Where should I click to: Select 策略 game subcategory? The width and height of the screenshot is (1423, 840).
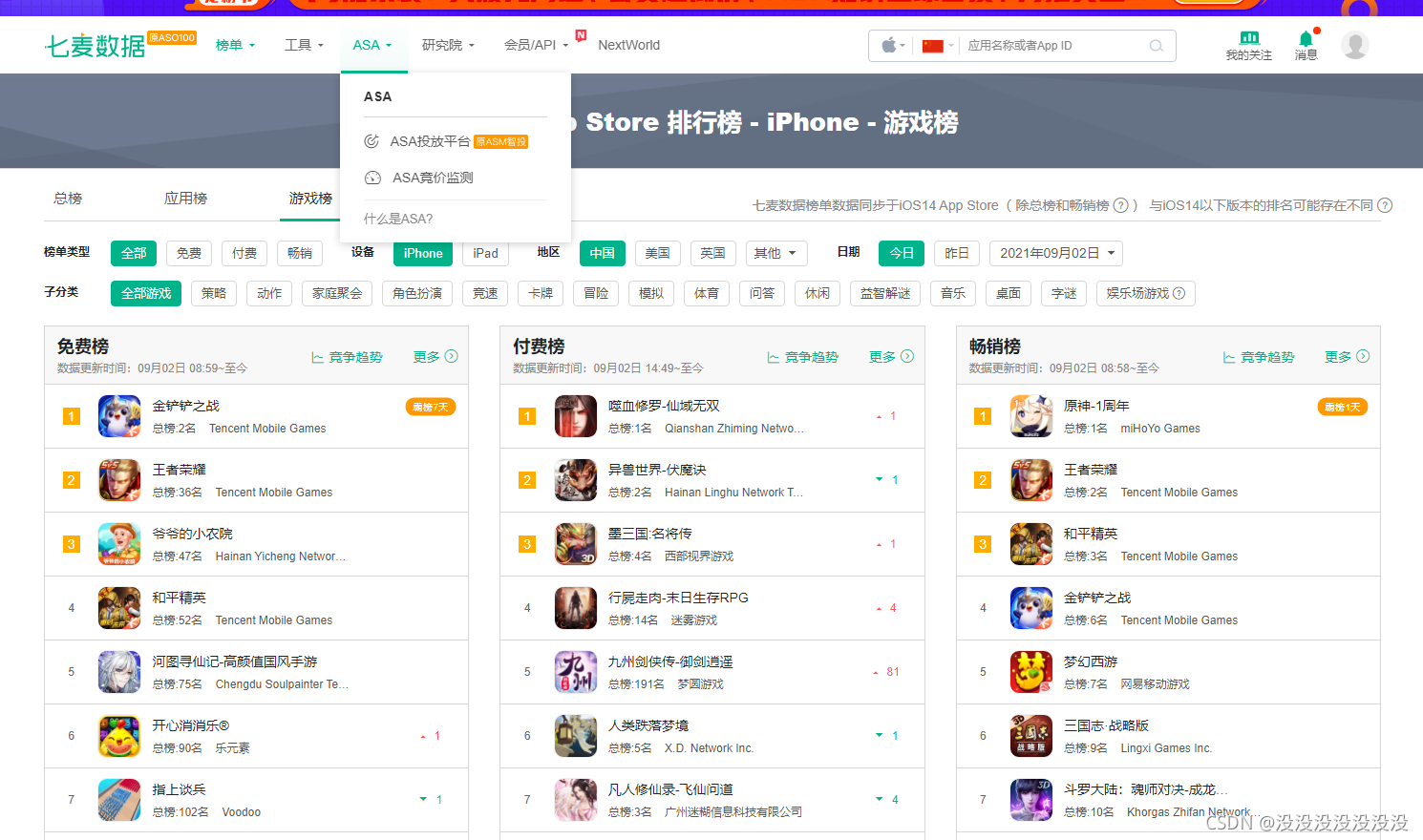click(x=214, y=293)
